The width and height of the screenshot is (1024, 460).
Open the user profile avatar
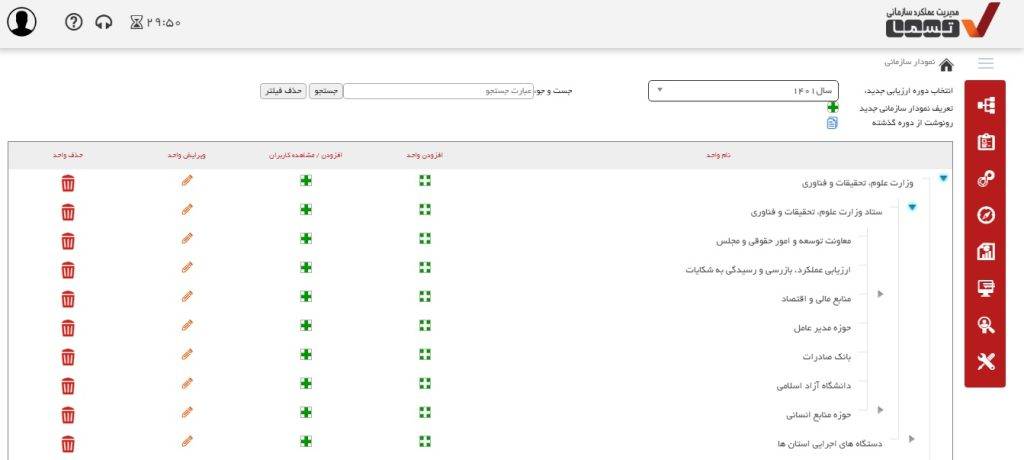click(22, 22)
